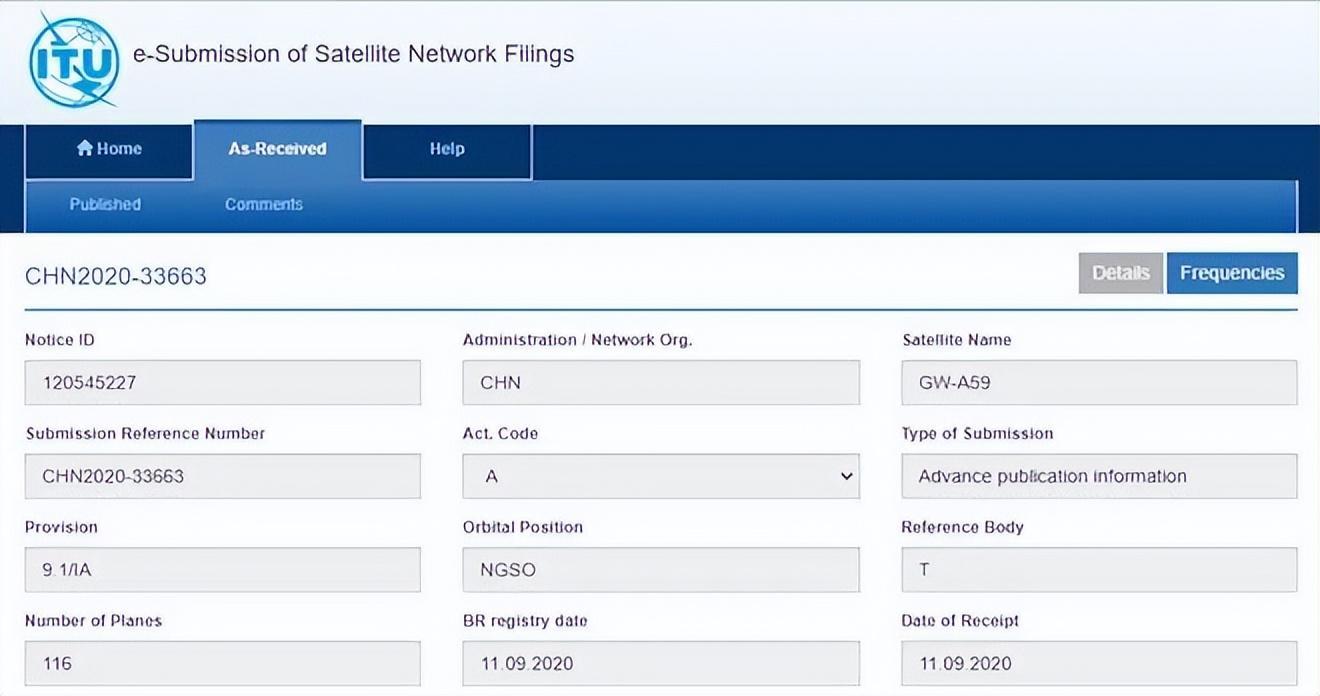Click the Administration / Network Org. field
This screenshot has height=696, width=1320.
(660, 382)
